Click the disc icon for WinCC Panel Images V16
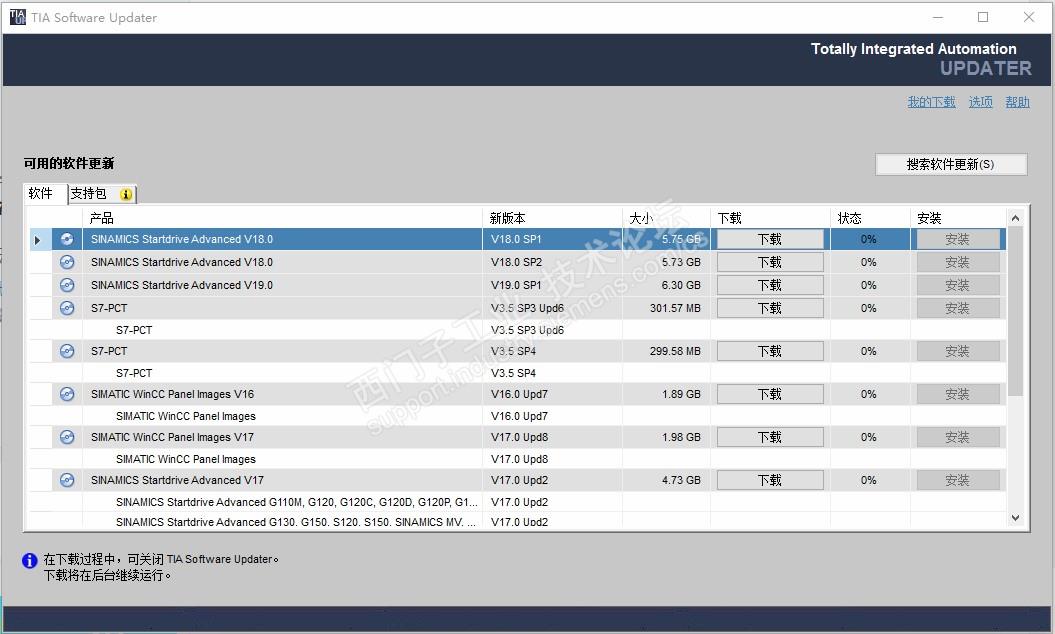This screenshot has height=634, width=1055. [67, 394]
